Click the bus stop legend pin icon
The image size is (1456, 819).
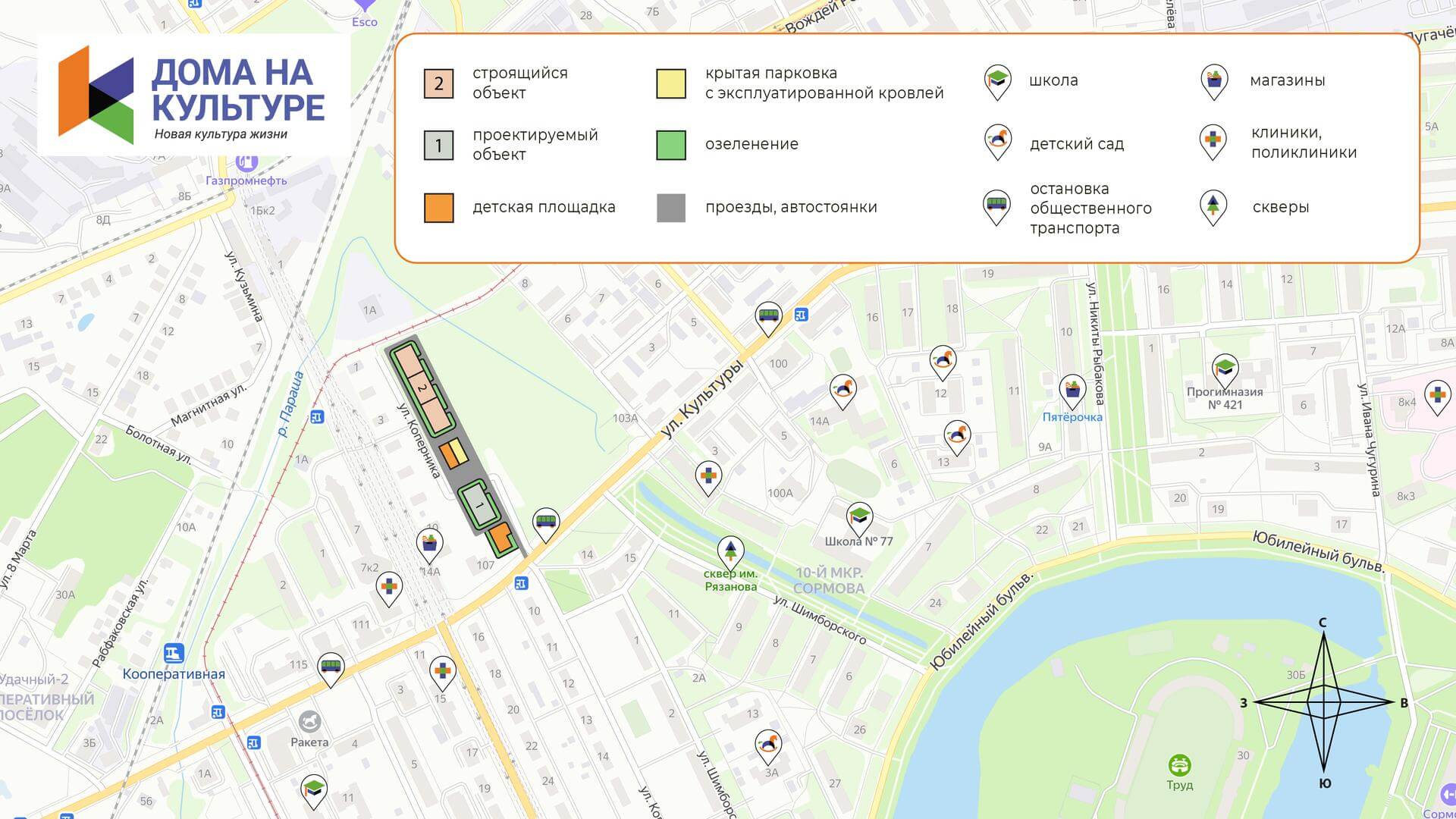point(996,207)
